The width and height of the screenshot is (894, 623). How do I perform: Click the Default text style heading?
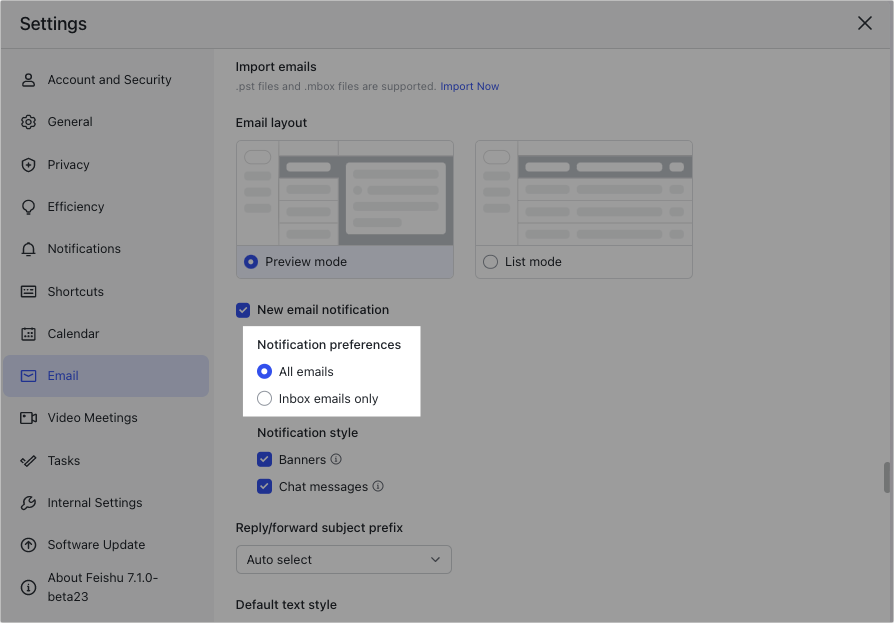286,605
